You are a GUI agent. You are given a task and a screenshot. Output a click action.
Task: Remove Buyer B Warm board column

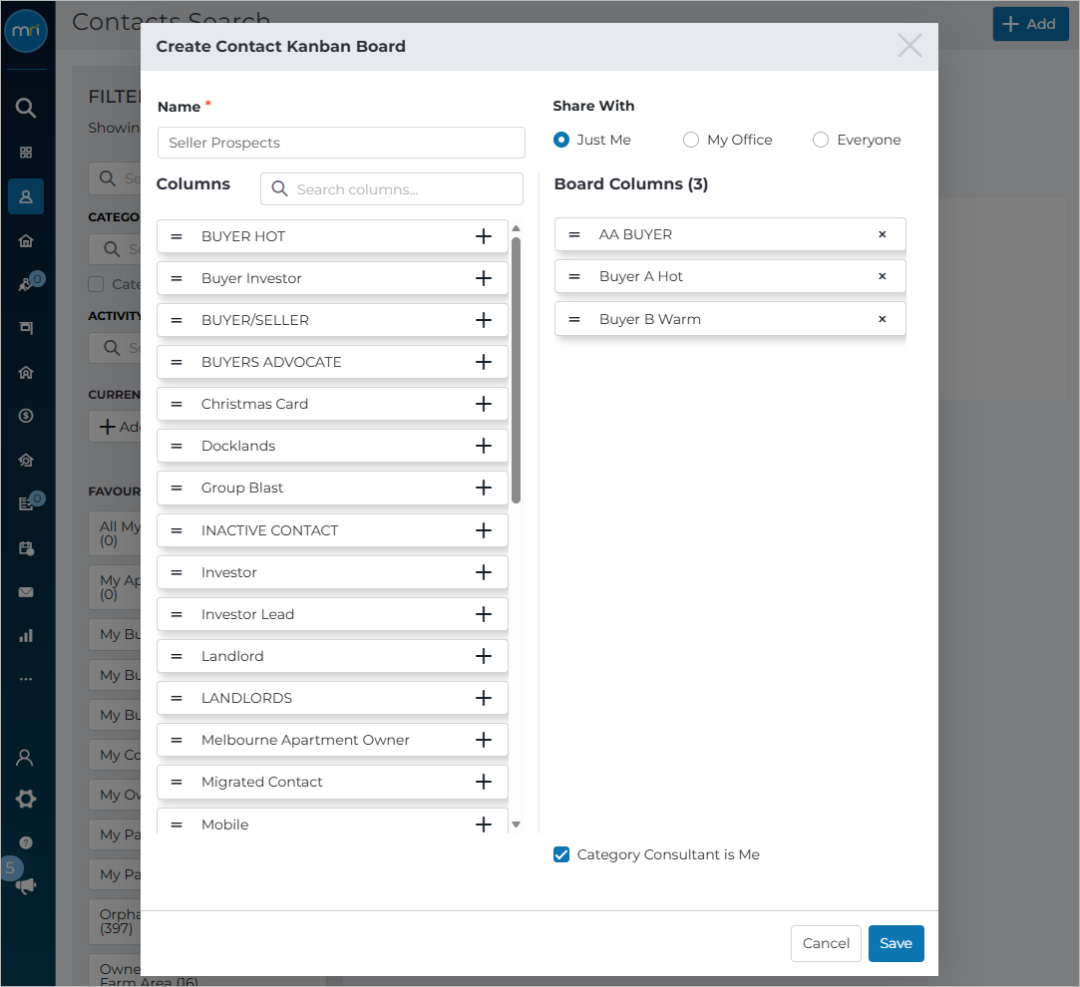pos(882,319)
